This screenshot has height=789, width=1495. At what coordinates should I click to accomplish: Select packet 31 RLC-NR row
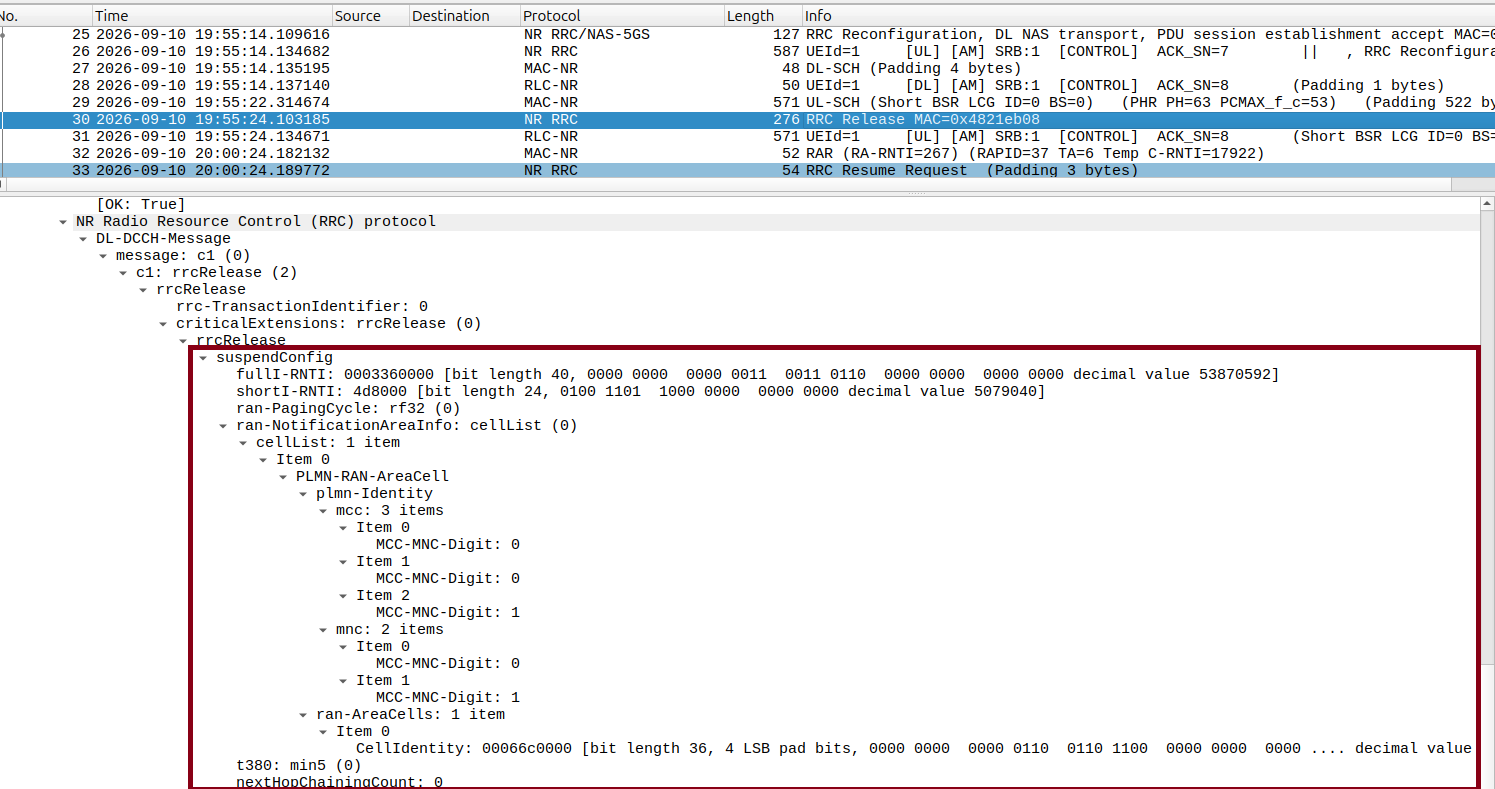click(747, 136)
